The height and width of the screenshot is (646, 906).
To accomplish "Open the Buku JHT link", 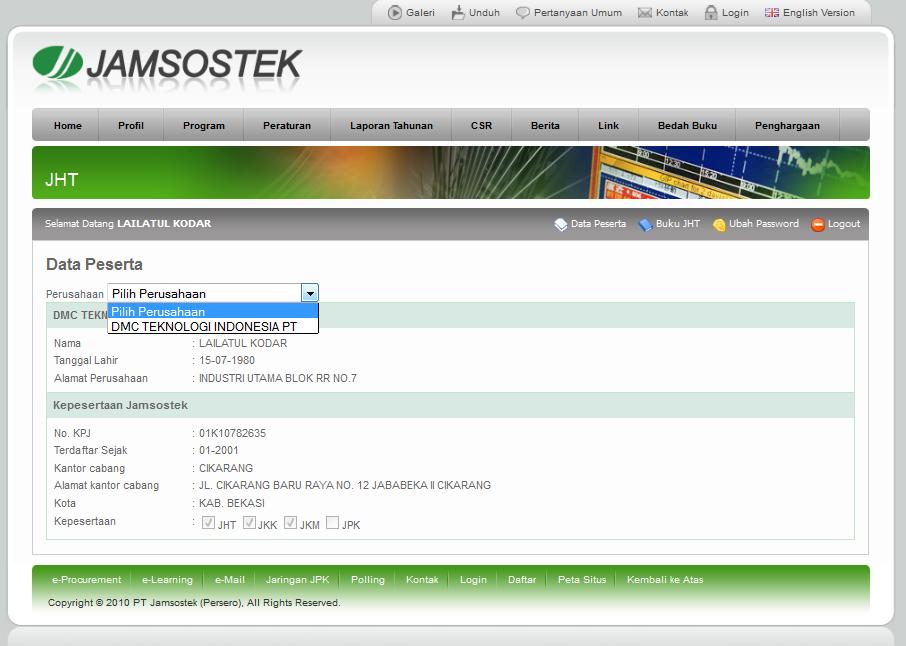I will pyautogui.click(x=678, y=224).
